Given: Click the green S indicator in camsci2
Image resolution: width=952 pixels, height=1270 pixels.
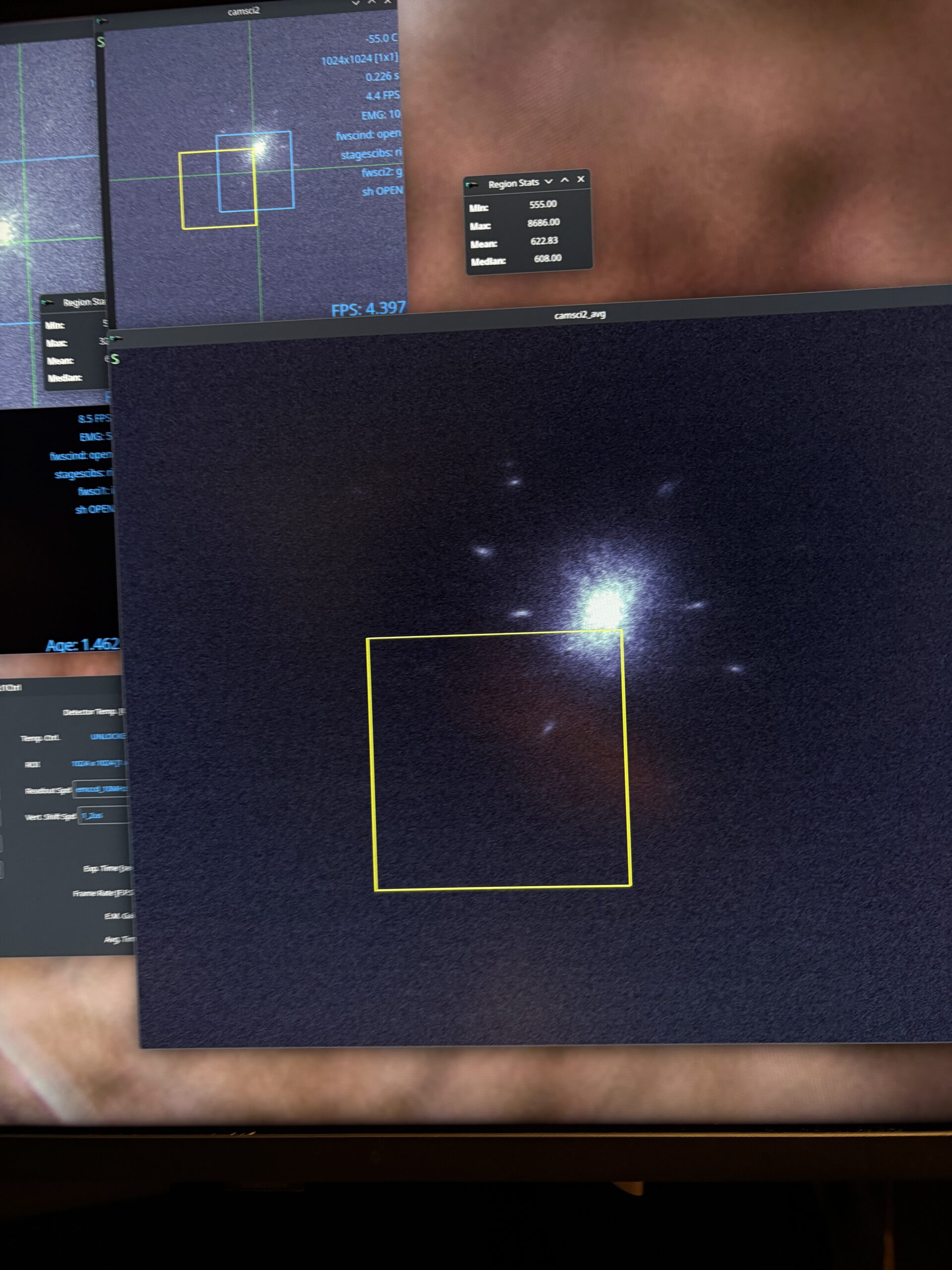Looking at the screenshot, I should pos(101,42).
